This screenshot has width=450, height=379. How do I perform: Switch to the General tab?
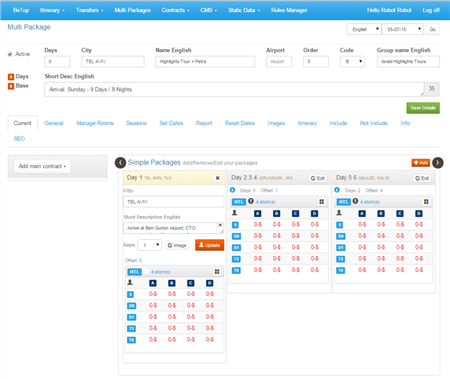(x=54, y=123)
